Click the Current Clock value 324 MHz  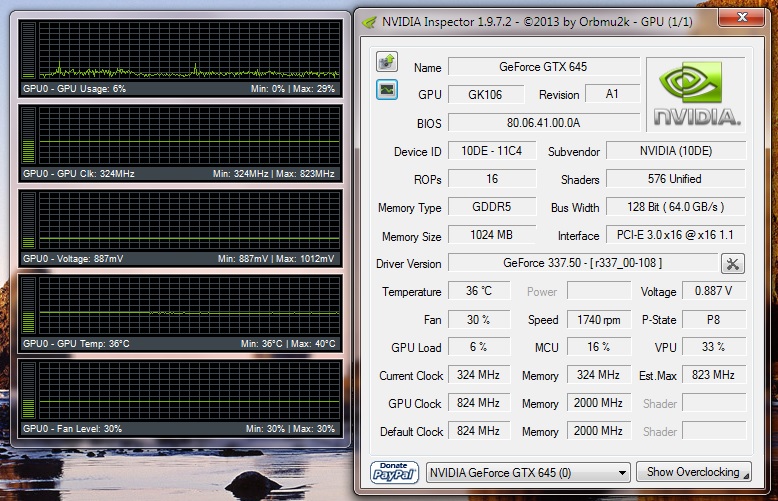[x=479, y=375]
